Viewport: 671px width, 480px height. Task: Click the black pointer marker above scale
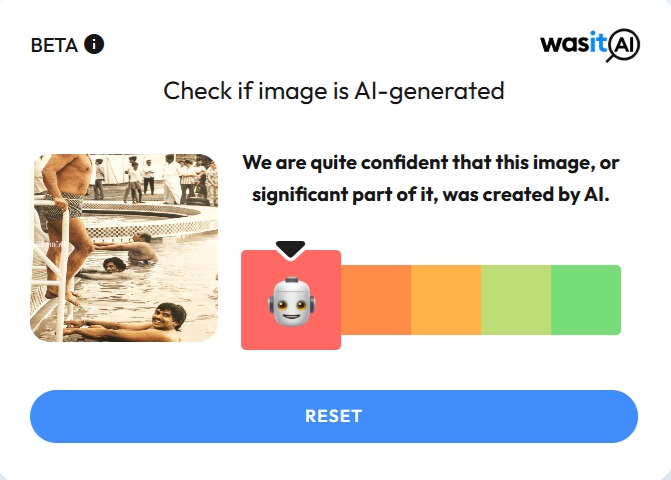point(291,249)
